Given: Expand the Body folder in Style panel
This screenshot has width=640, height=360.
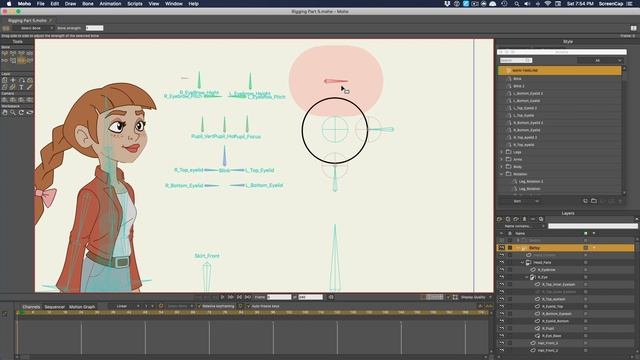Looking at the screenshot, I should pos(502,167).
